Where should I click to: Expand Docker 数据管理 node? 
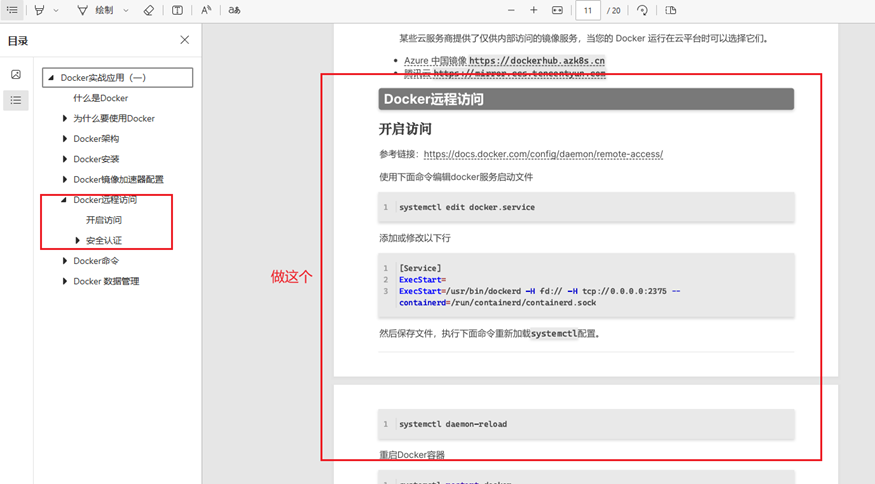[x=64, y=281]
